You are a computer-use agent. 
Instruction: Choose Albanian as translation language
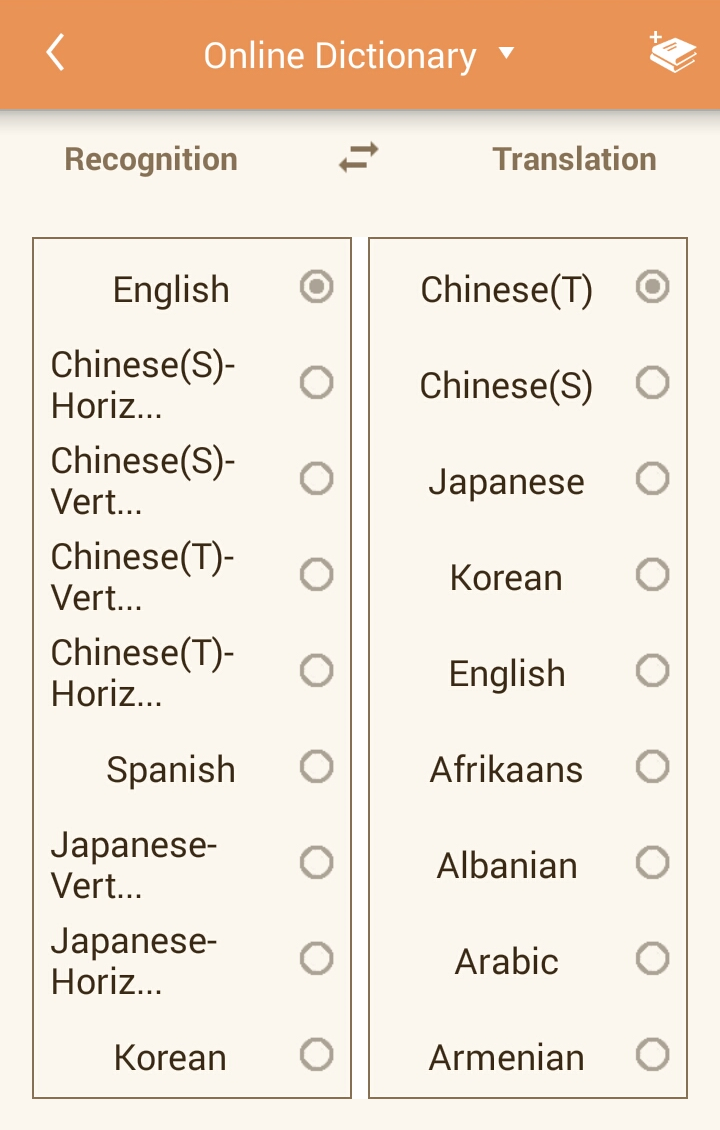point(652,863)
